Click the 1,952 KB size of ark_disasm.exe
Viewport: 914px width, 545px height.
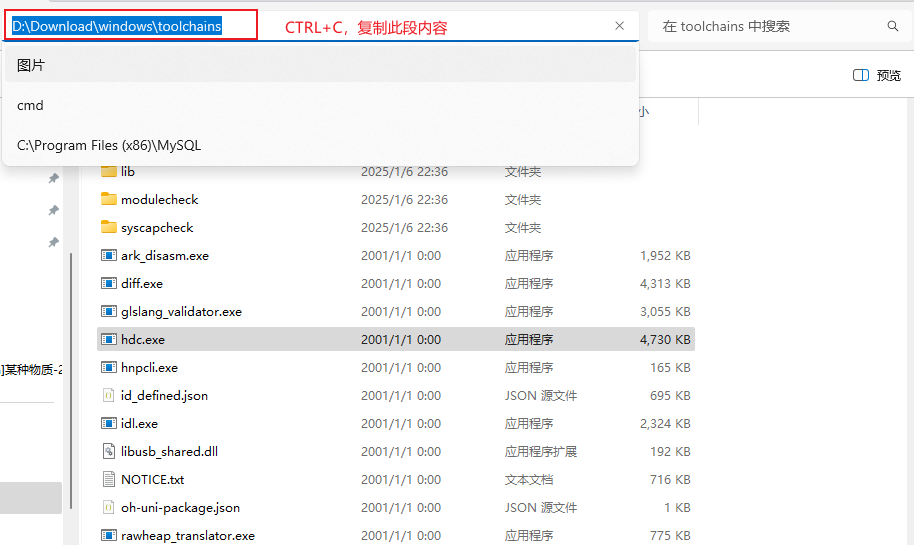[x=665, y=255]
